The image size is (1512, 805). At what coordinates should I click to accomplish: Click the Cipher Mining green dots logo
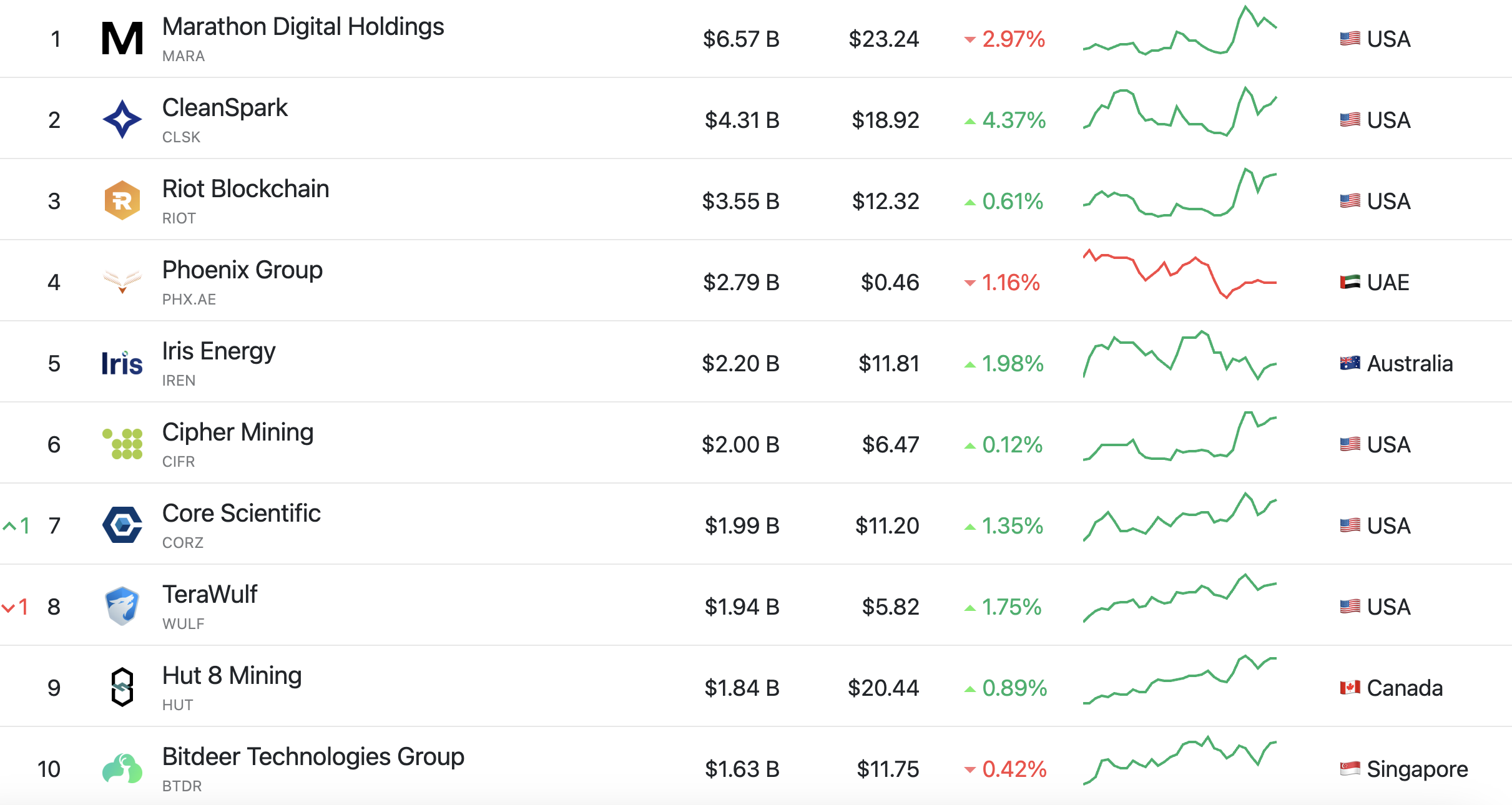click(x=122, y=444)
